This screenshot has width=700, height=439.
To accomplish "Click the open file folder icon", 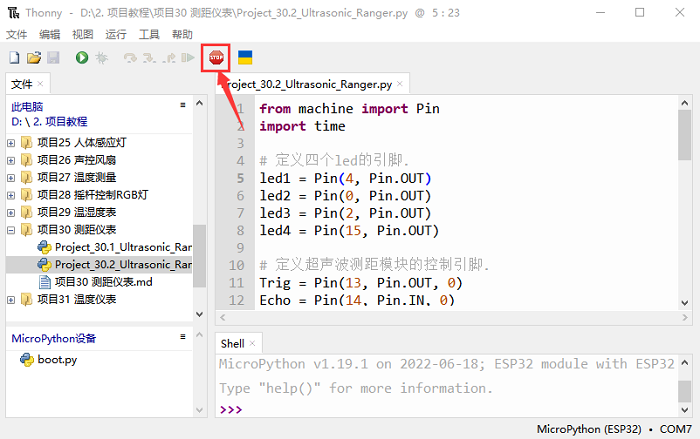I will click(x=34, y=59).
